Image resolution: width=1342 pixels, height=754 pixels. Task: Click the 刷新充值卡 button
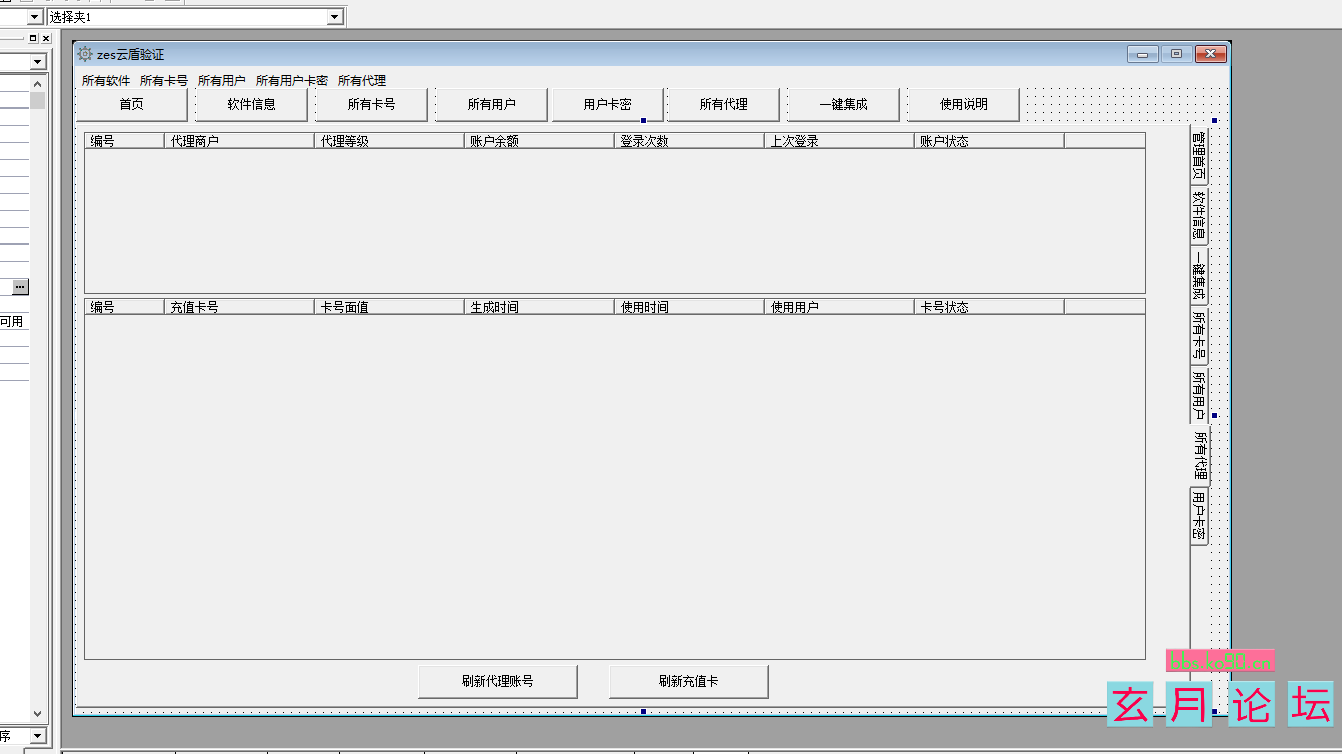point(689,681)
